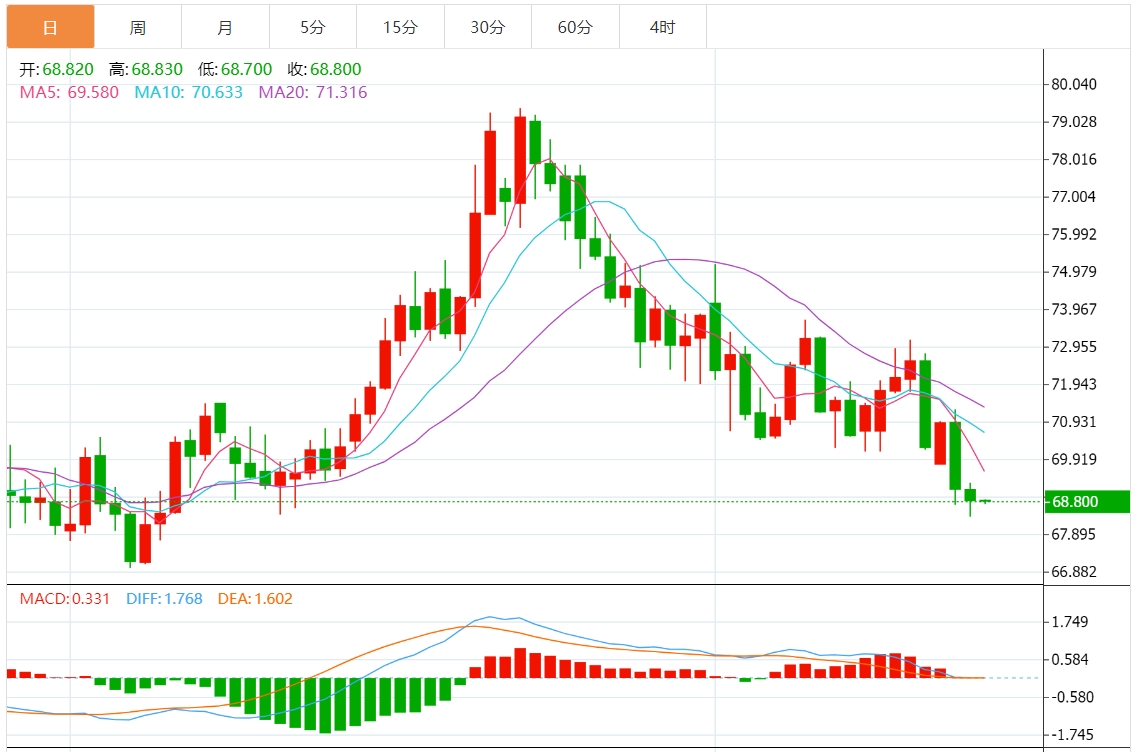This screenshot has height=752, width=1139.
Task: Click the DEA: 1.602 value
Action: click(x=255, y=599)
